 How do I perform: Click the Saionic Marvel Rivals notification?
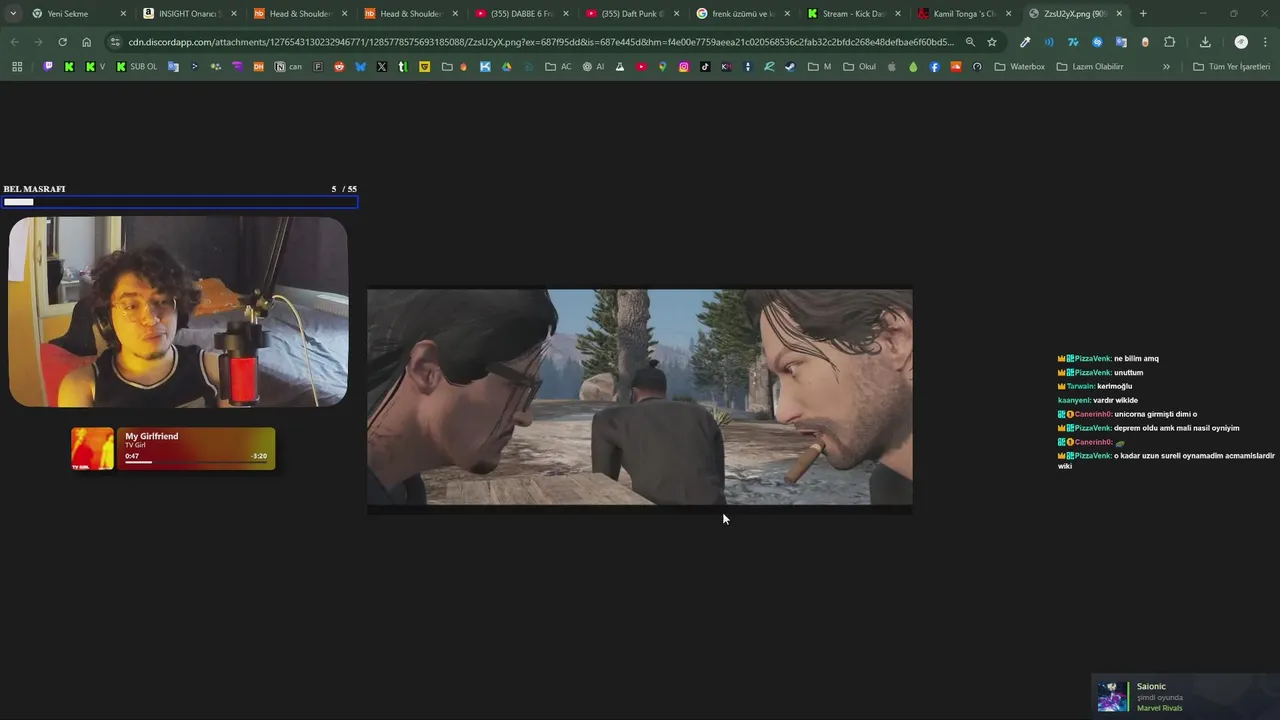click(1185, 697)
